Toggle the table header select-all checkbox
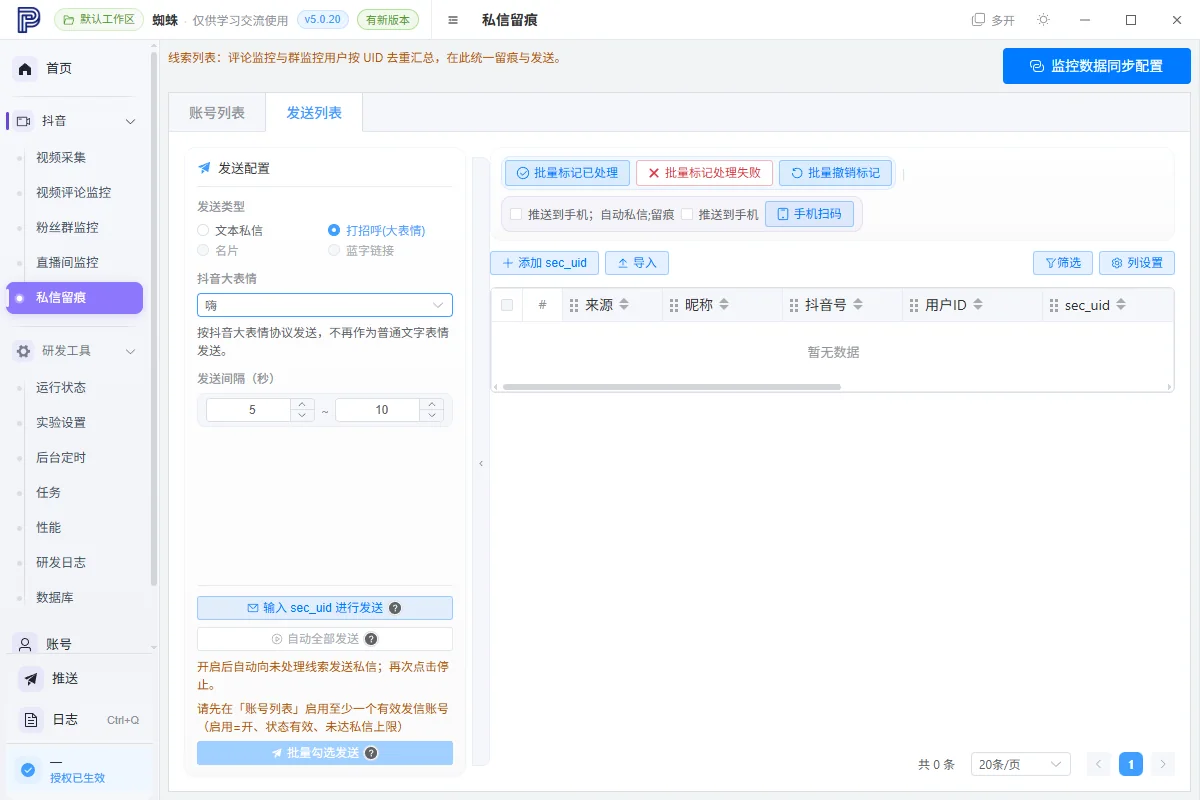The image size is (1200, 800). (x=507, y=305)
